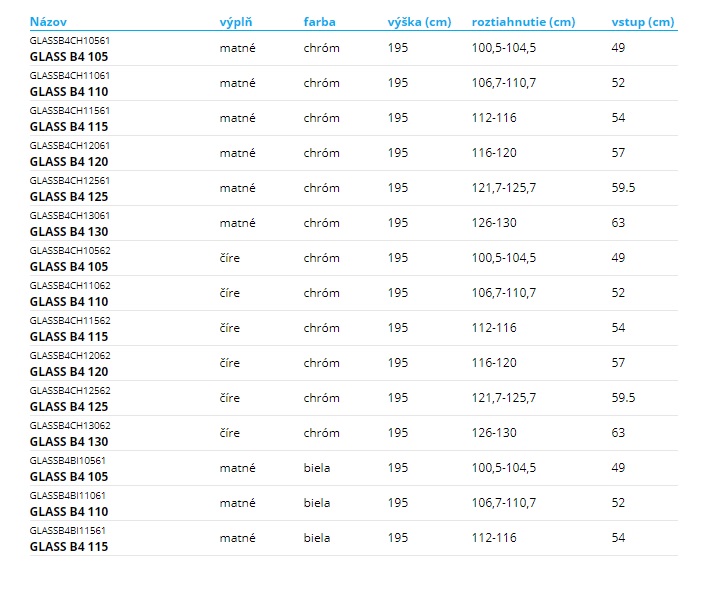The height and width of the screenshot is (591, 708).
Task: Click height 195 in GLASSB4CH11561 row
Action: [x=398, y=118]
